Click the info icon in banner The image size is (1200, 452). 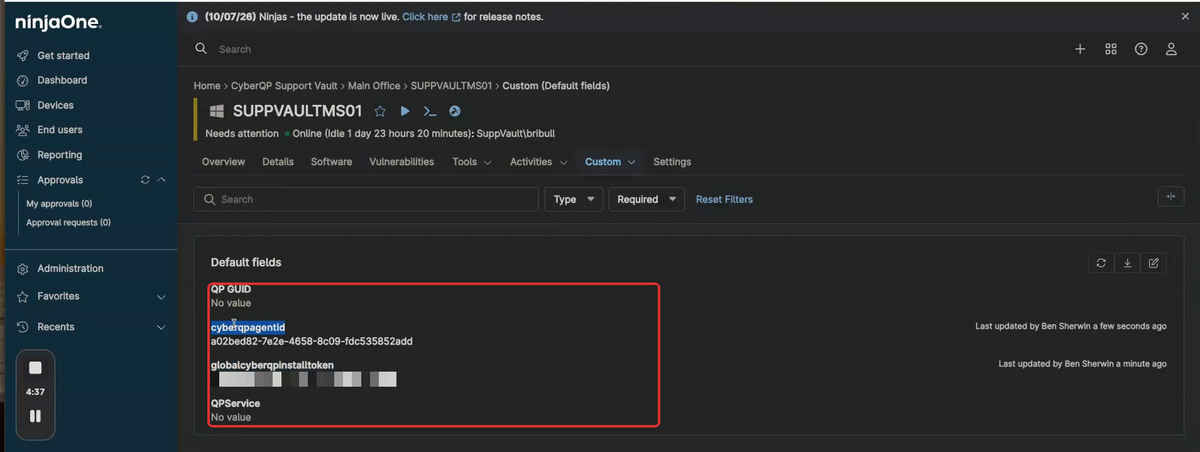click(x=194, y=17)
